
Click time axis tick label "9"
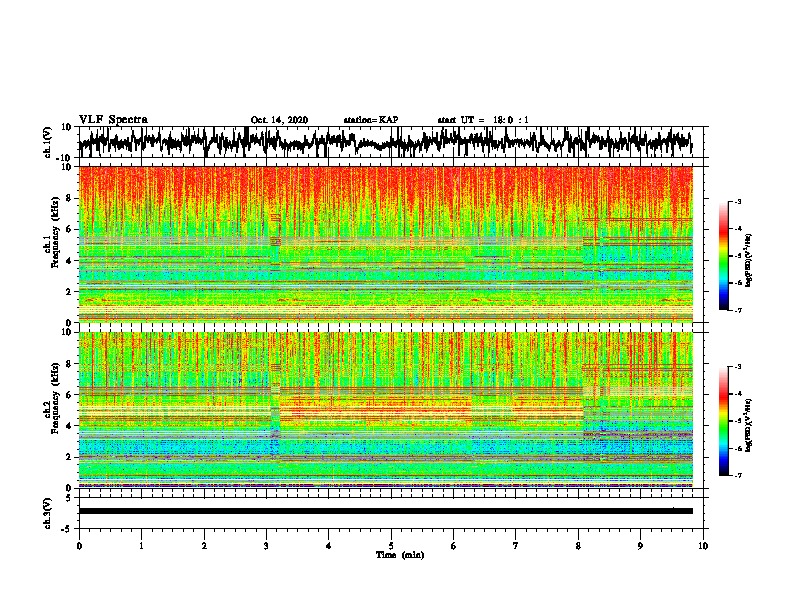(640, 546)
